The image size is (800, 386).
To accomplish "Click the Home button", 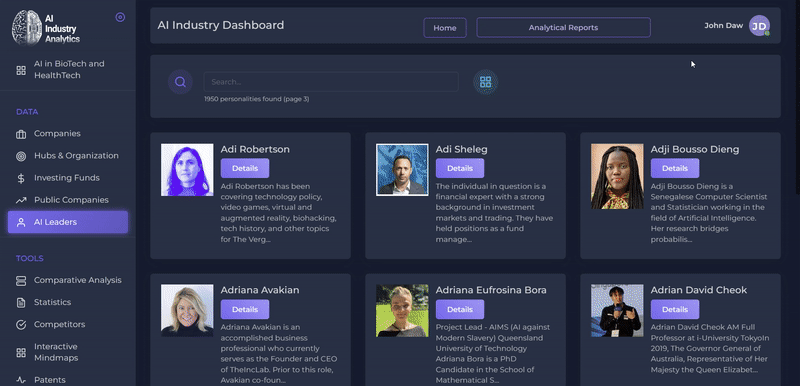I will pyautogui.click(x=445, y=28).
